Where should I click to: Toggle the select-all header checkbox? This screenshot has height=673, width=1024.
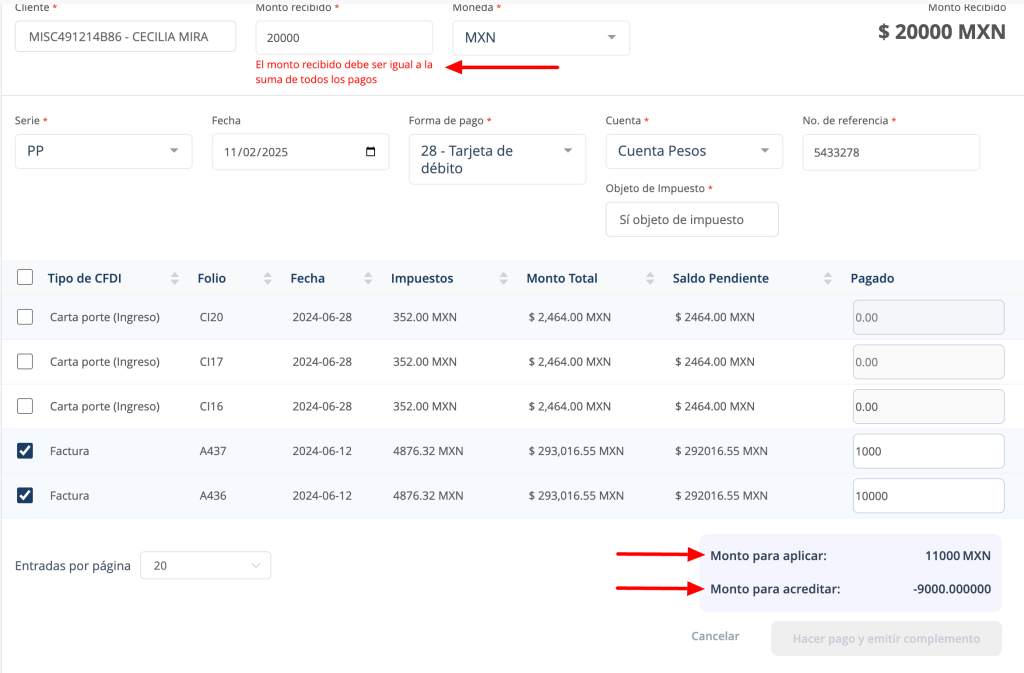[25, 277]
